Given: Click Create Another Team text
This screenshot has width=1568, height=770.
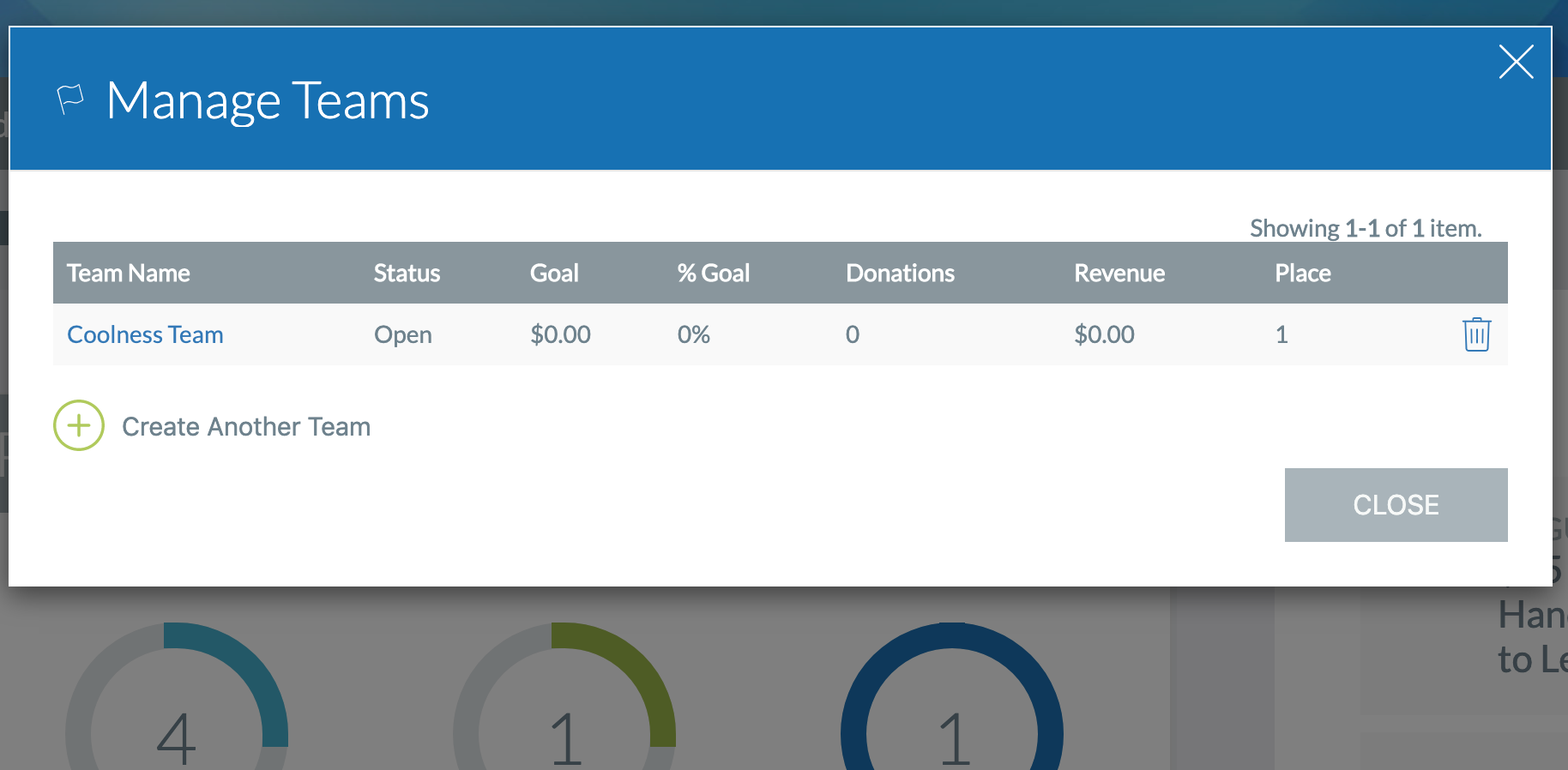Looking at the screenshot, I should click(x=246, y=426).
